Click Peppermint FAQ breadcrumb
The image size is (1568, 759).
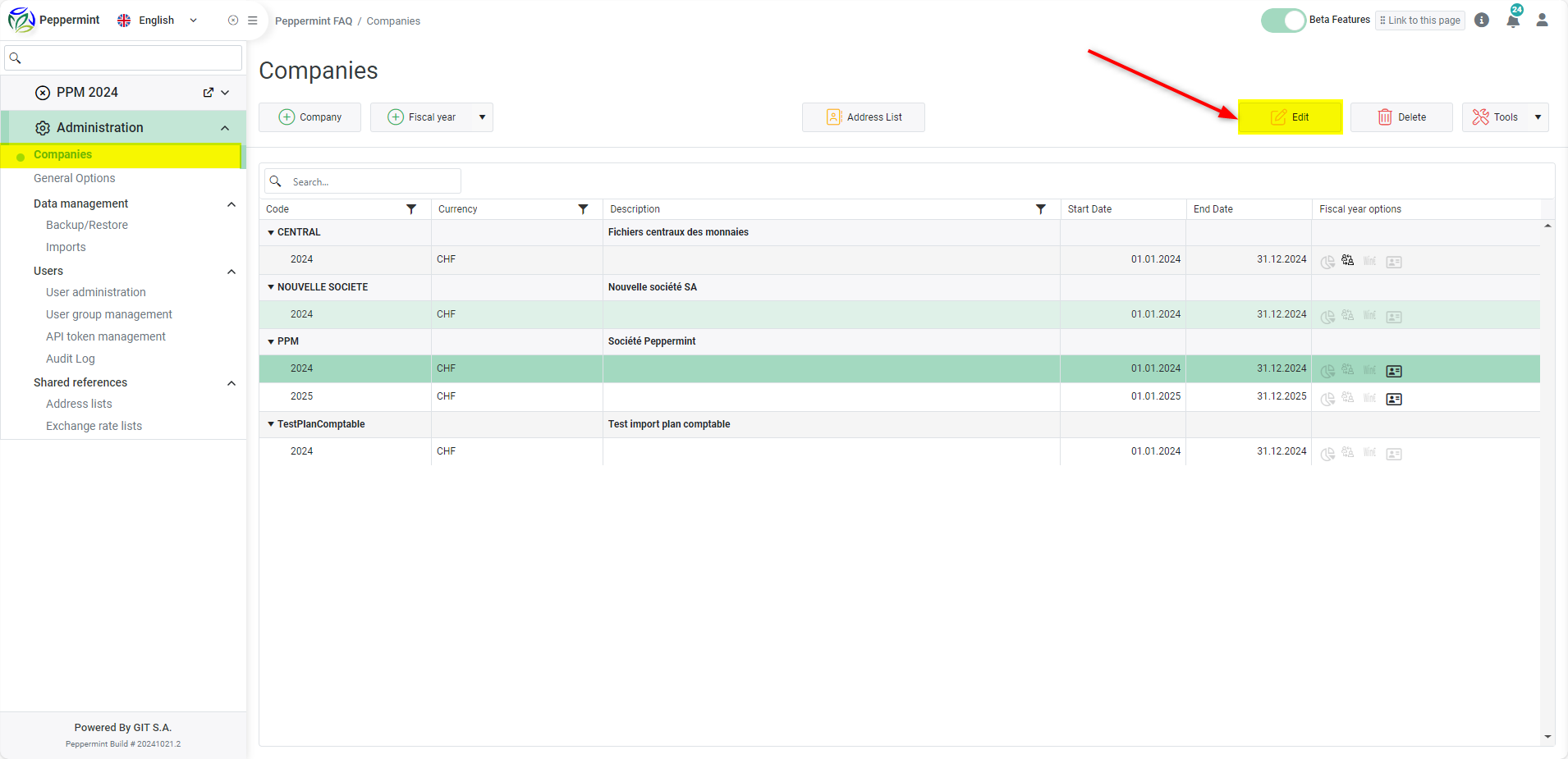point(314,21)
